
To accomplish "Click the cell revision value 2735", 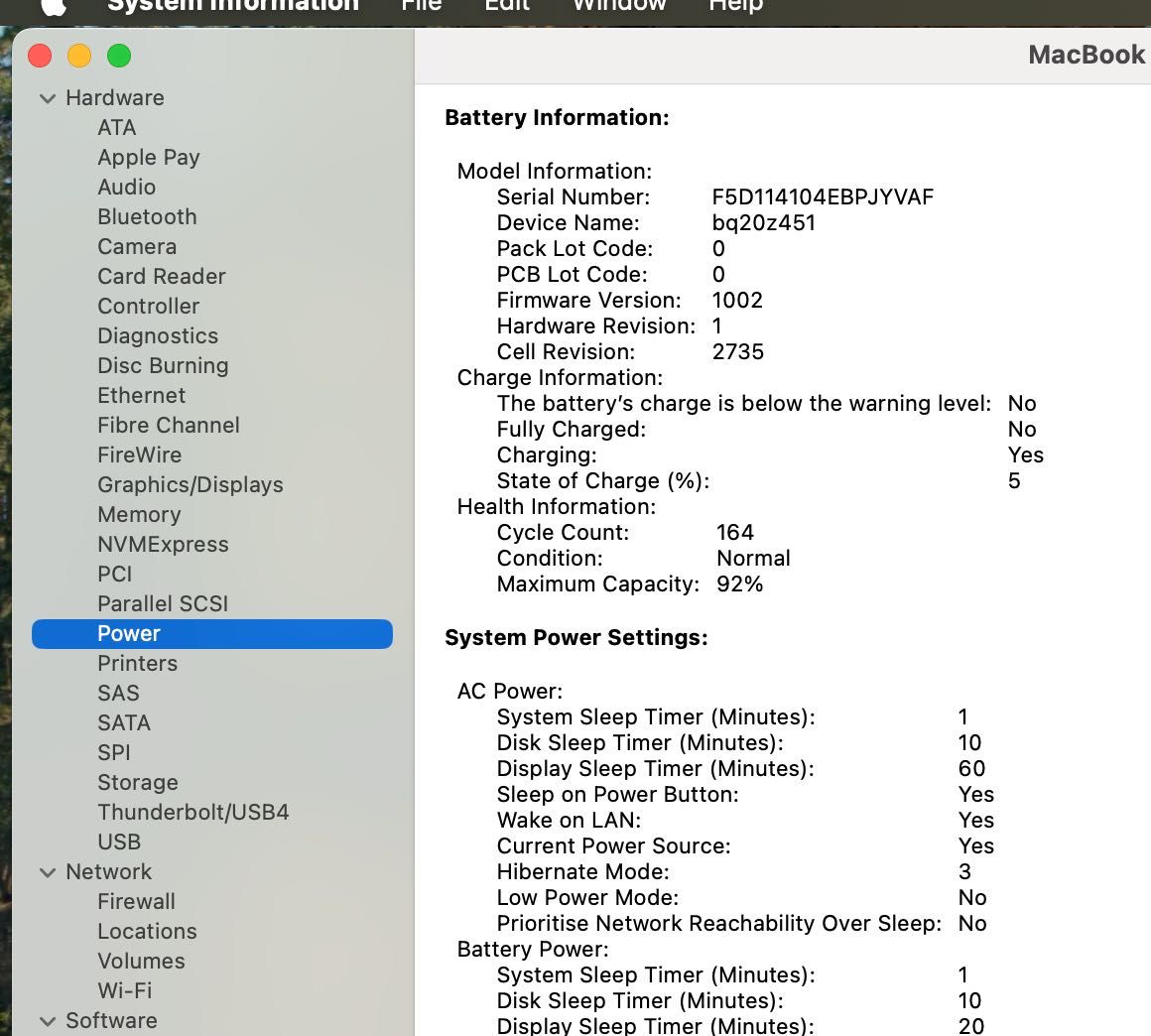I will [x=737, y=351].
